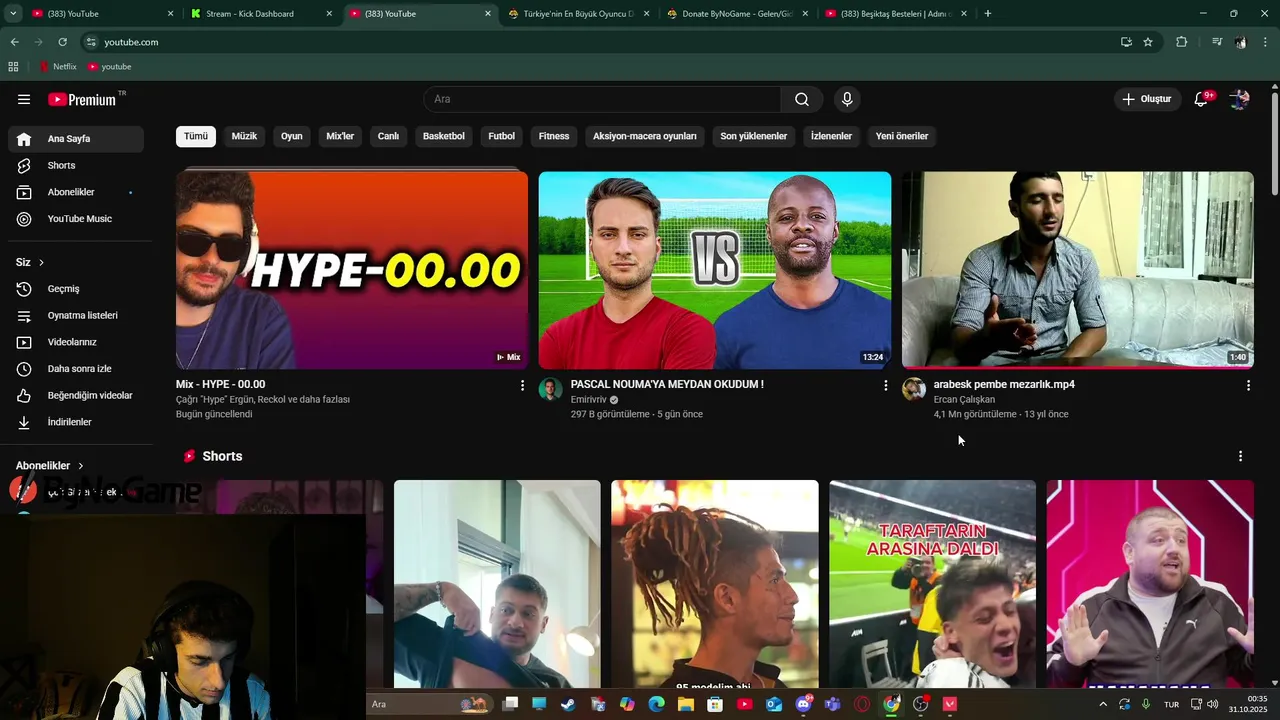Play the HYPE-00.00 mix thumbnail
This screenshot has height=720, width=1280.
coord(352,270)
